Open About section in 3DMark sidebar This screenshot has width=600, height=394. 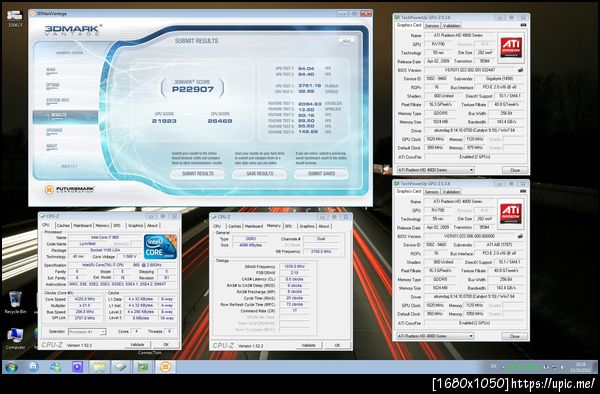pyautogui.click(x=52, y=146)
